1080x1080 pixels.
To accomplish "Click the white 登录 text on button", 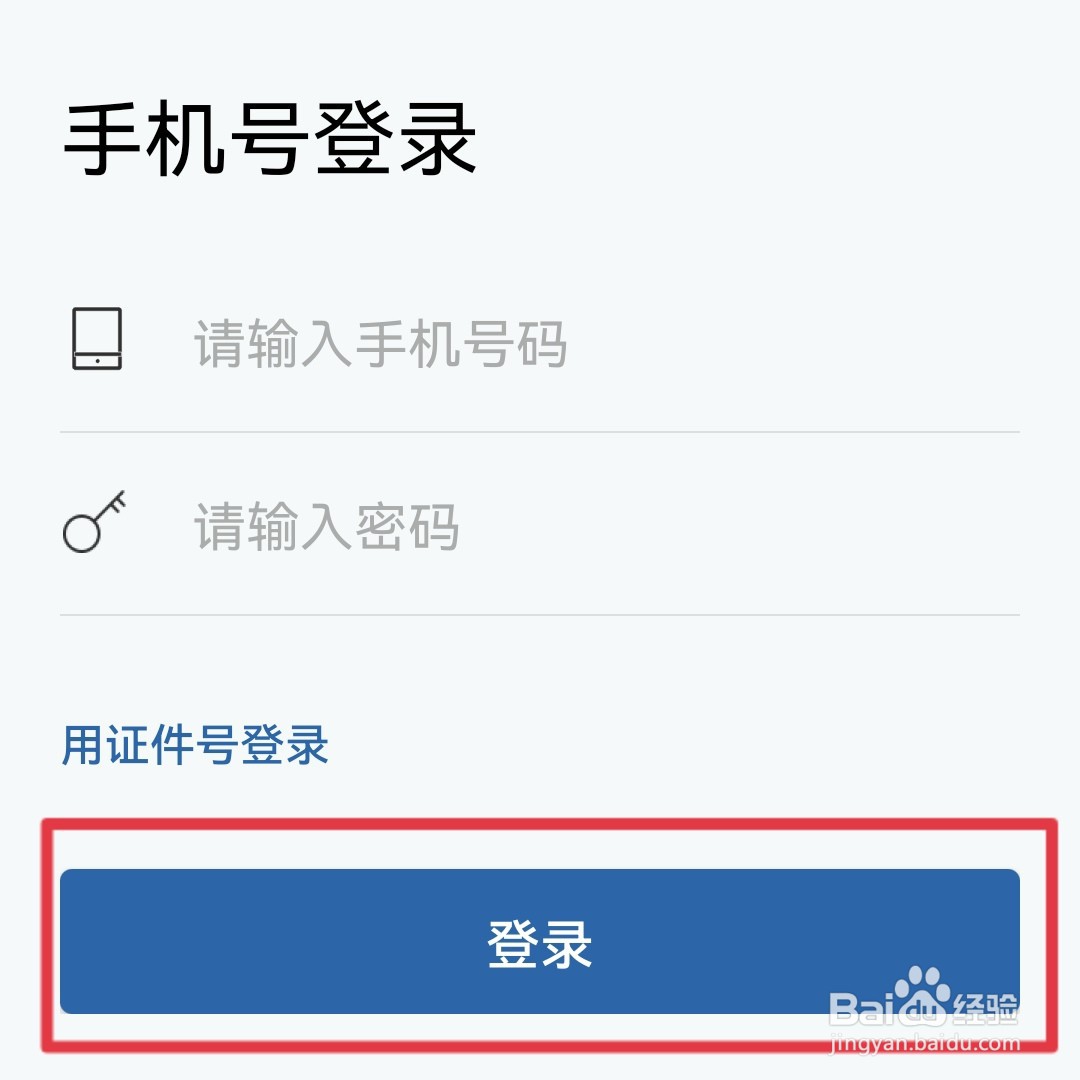I will 539,944.
